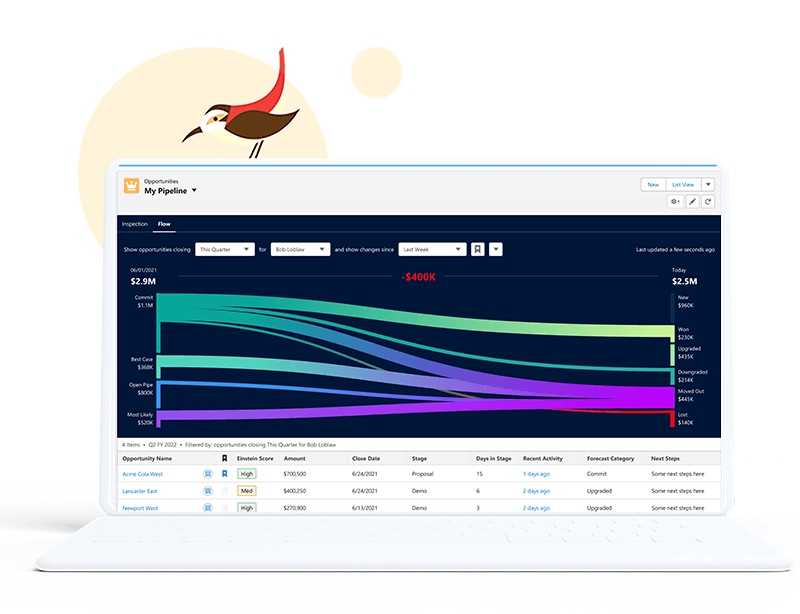Image resolution: width=800 pixels, height=614 pixels.
Task: Open Einstein insights icon for Acme Cola West
Action: (x=208, y=474)
